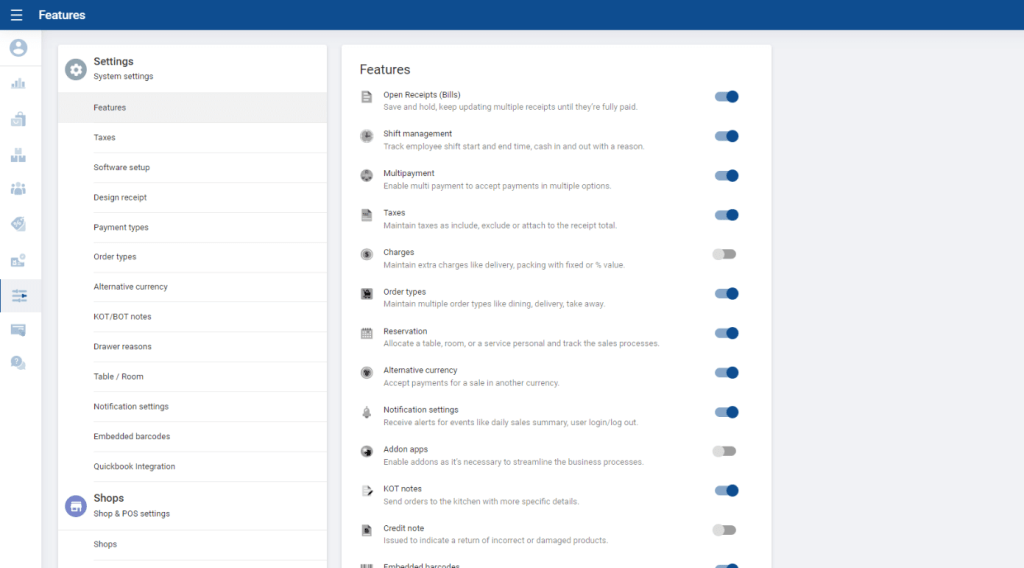Open the bar chart reports icon
The width and height of the screenshot is (1024, 568).
tap(18, 84)
